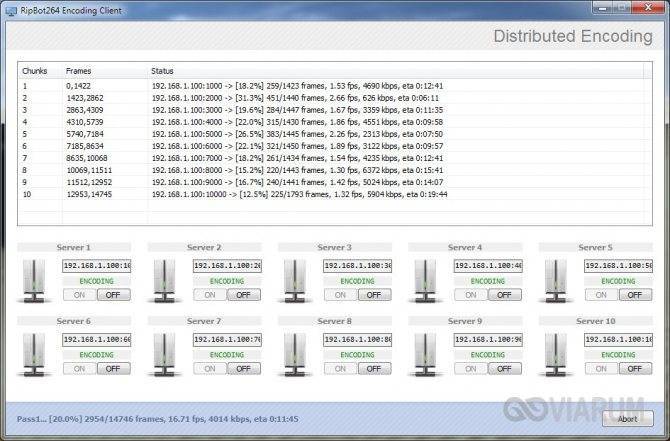Switch Server 8 ON button
The height and width of the screenshot is (441, 670).
(x=340, y=369)
